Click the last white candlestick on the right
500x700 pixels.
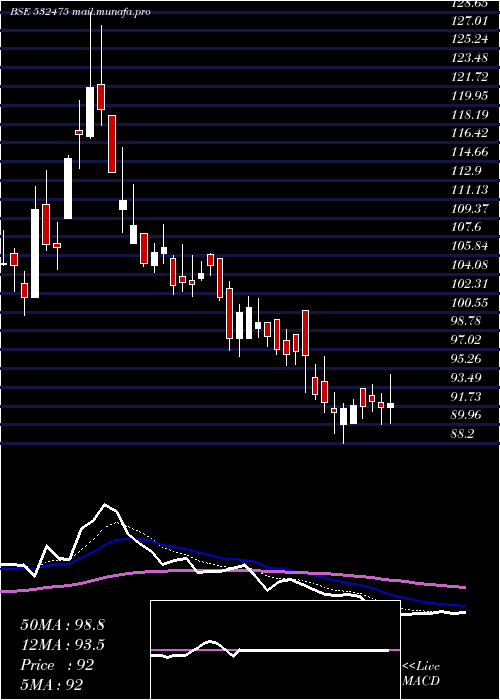point(390,405)
